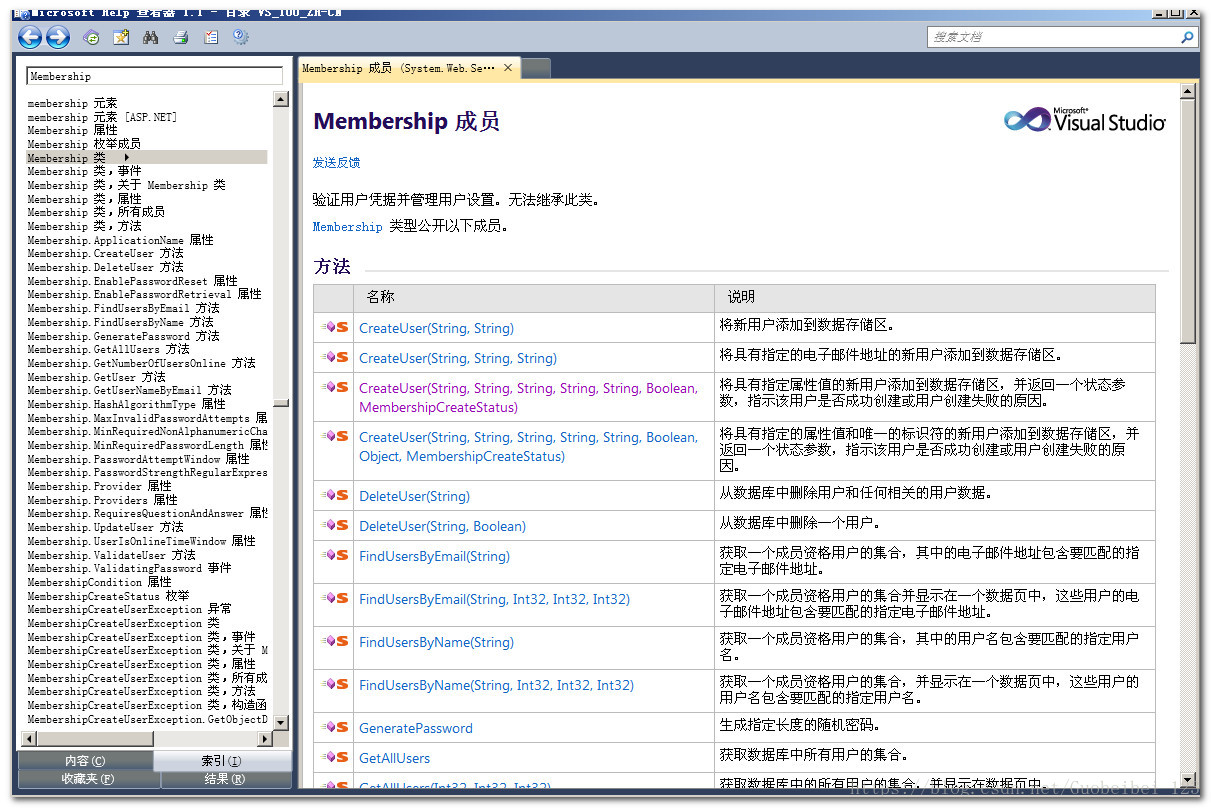The width and height of the screenshot is (1211, 808).
Task: Click the 发送反馈 feedback link
Action: 336,162
